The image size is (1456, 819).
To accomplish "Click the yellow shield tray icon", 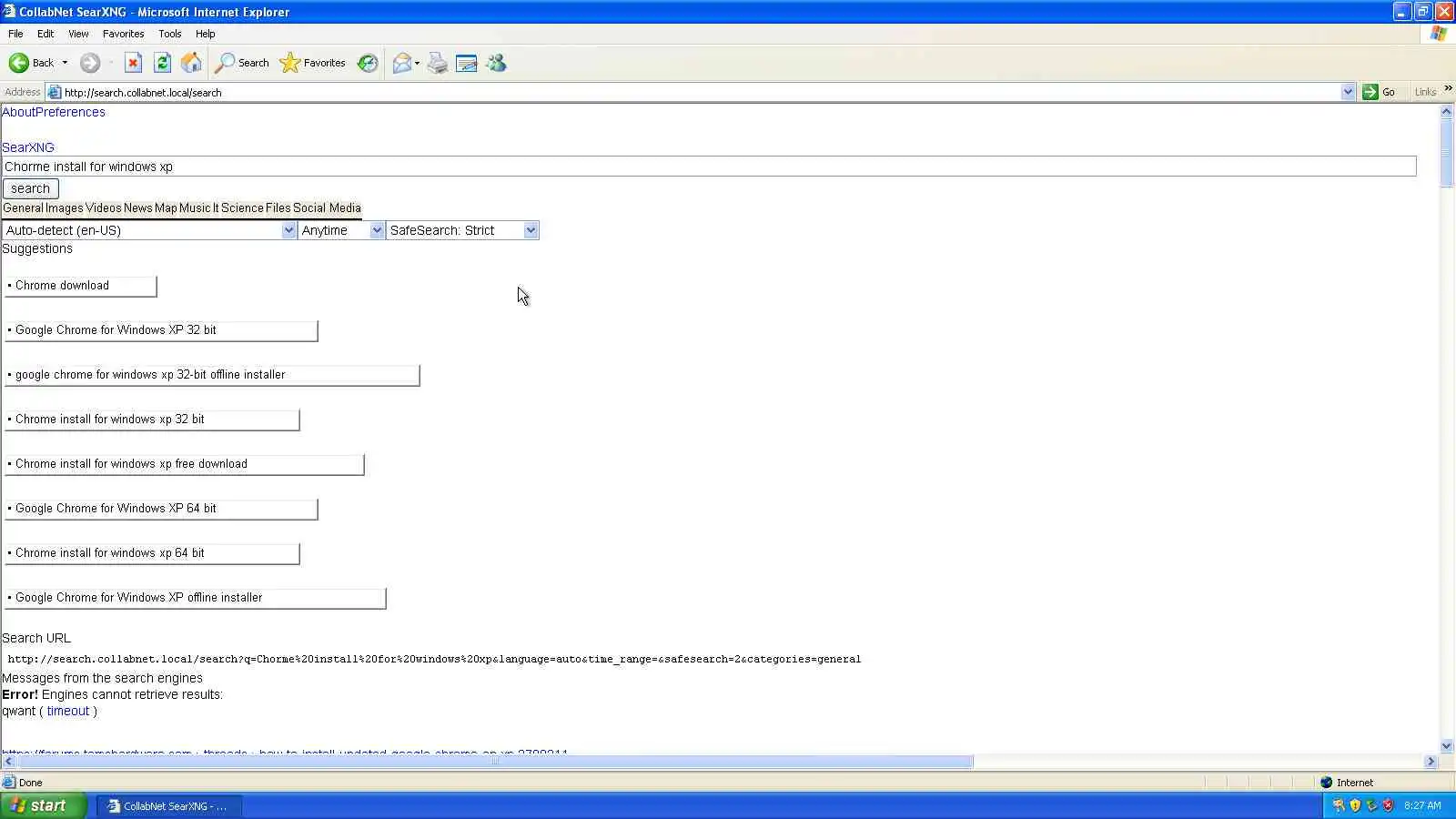I will 1355,805.
